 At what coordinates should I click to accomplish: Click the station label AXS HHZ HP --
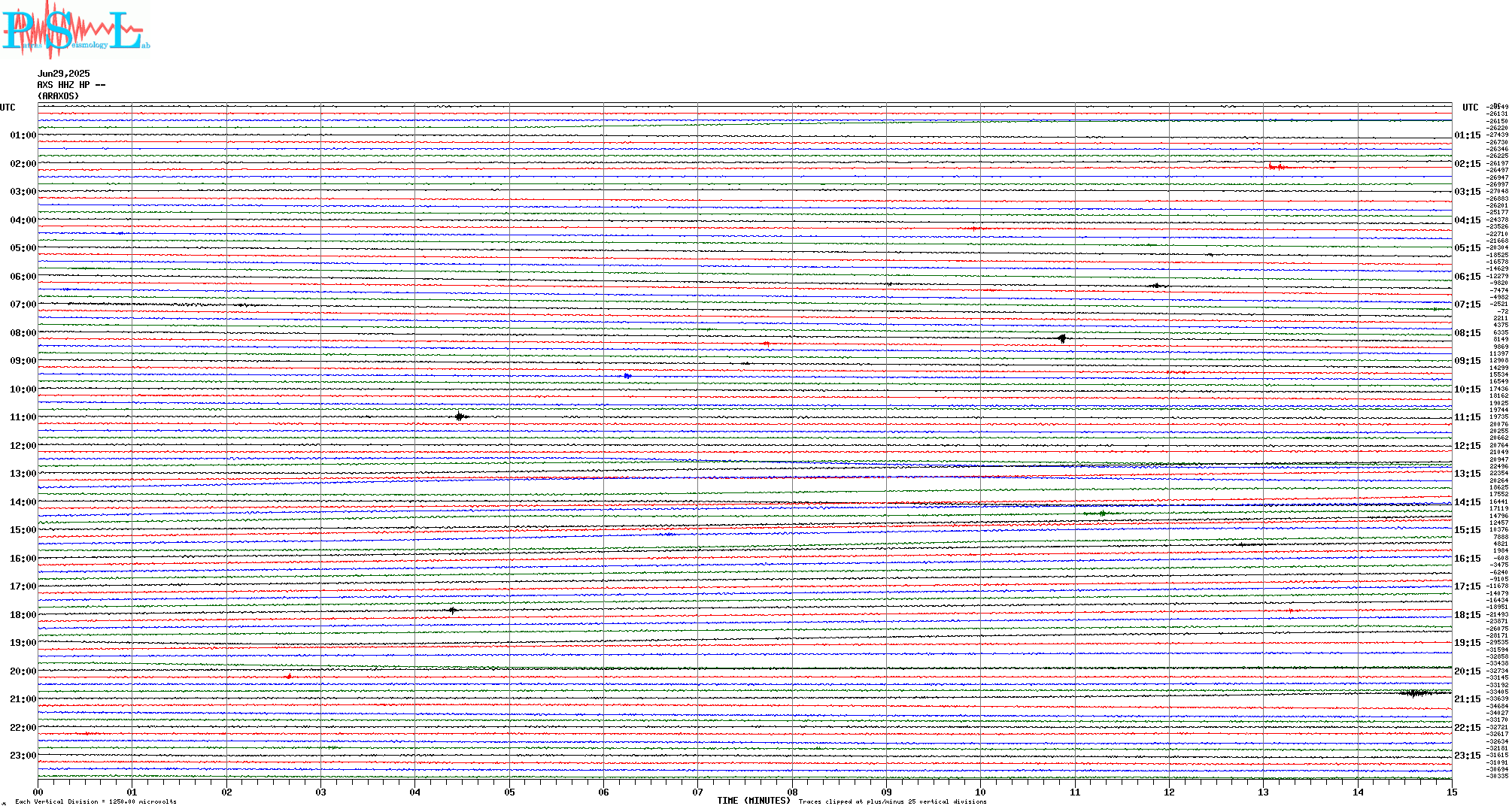71,85
